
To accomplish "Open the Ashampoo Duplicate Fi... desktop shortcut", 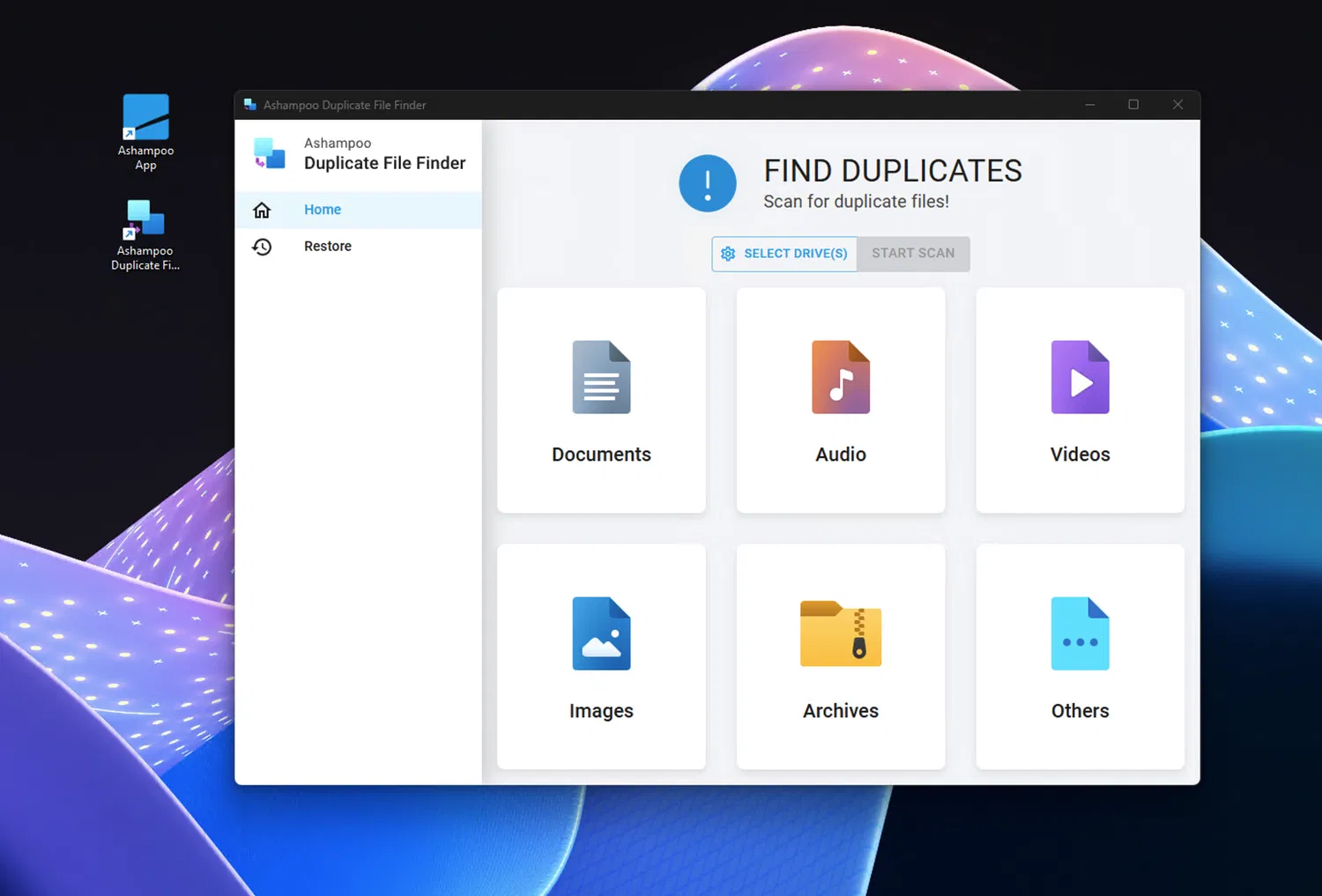I will [145, 235].
